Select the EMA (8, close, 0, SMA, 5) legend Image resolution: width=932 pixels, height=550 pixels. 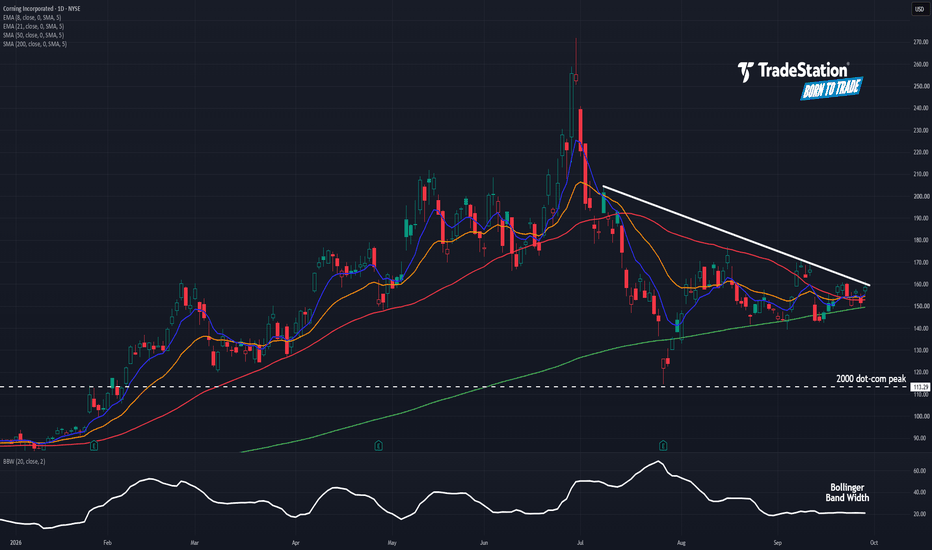pyautogui.click(x=32, y=18)
